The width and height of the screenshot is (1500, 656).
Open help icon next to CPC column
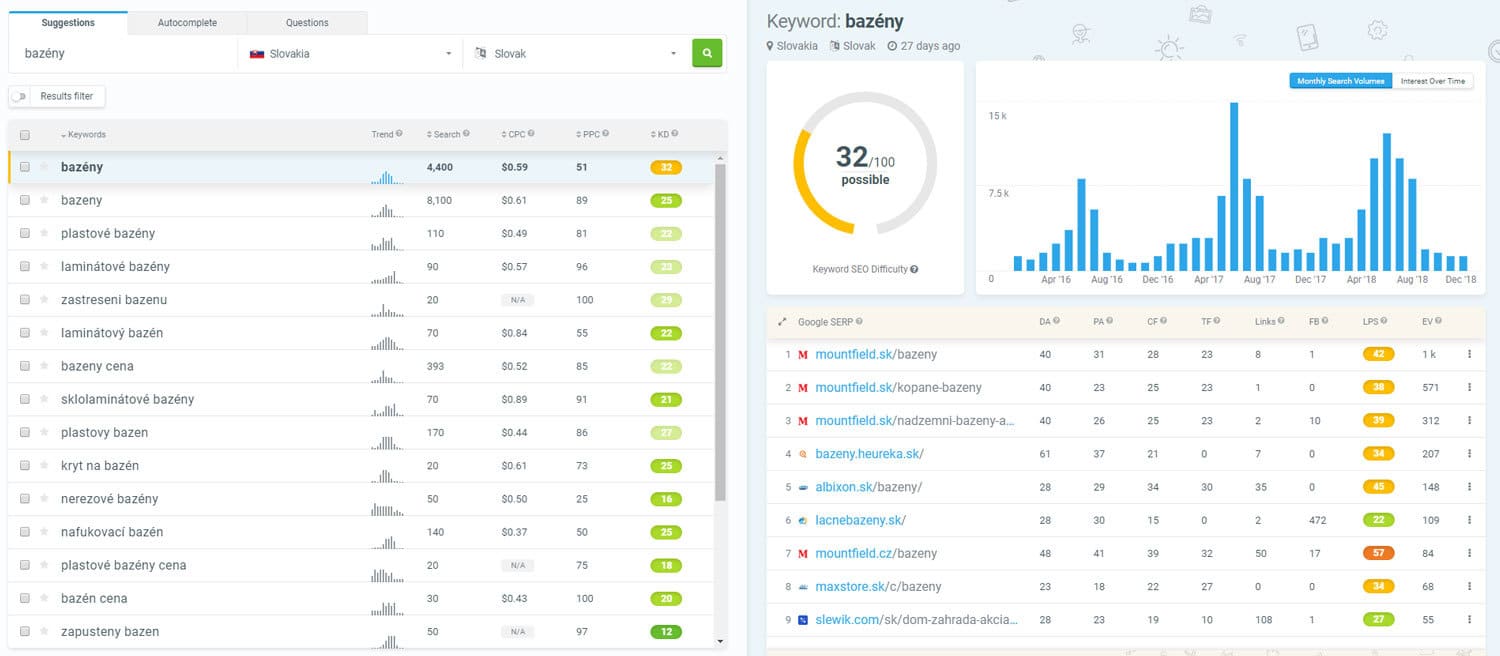tap(530, 134)
